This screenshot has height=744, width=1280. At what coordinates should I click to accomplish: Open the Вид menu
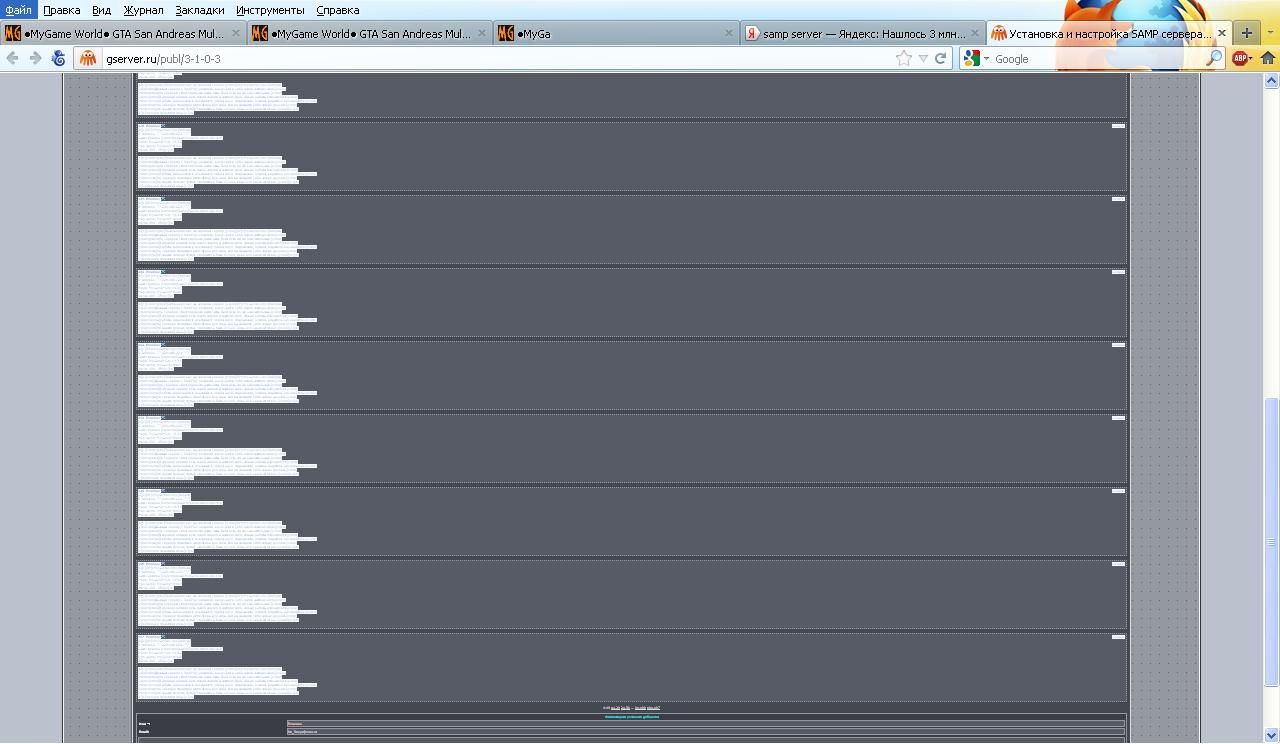pyautogui.click(x=101, y=10)
